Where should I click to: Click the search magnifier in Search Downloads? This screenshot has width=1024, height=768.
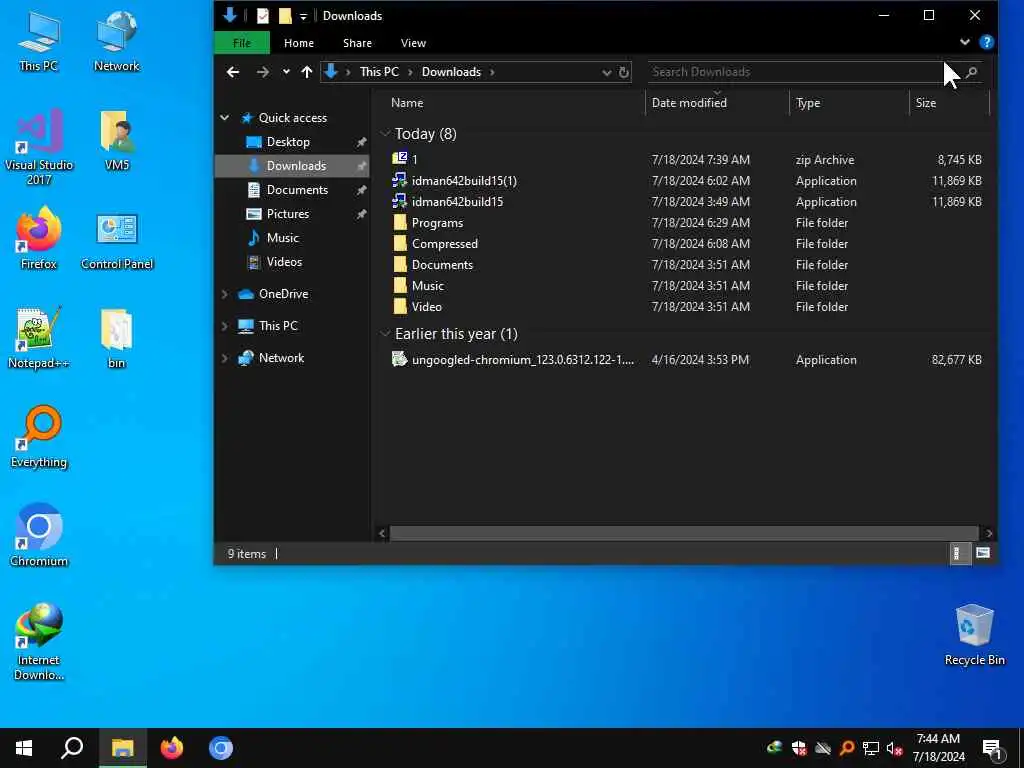(x=971, y=72)
